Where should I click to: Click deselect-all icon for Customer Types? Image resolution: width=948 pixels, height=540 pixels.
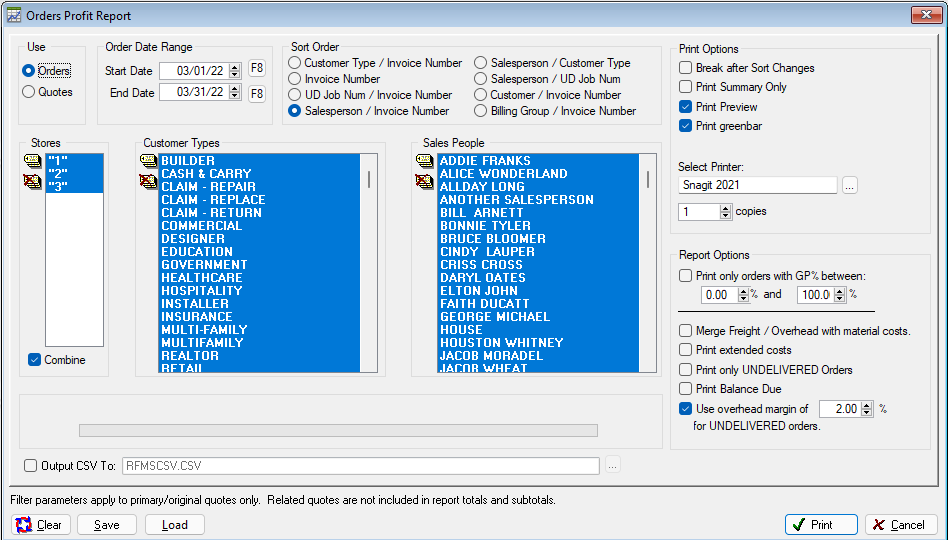pos(149,181)
